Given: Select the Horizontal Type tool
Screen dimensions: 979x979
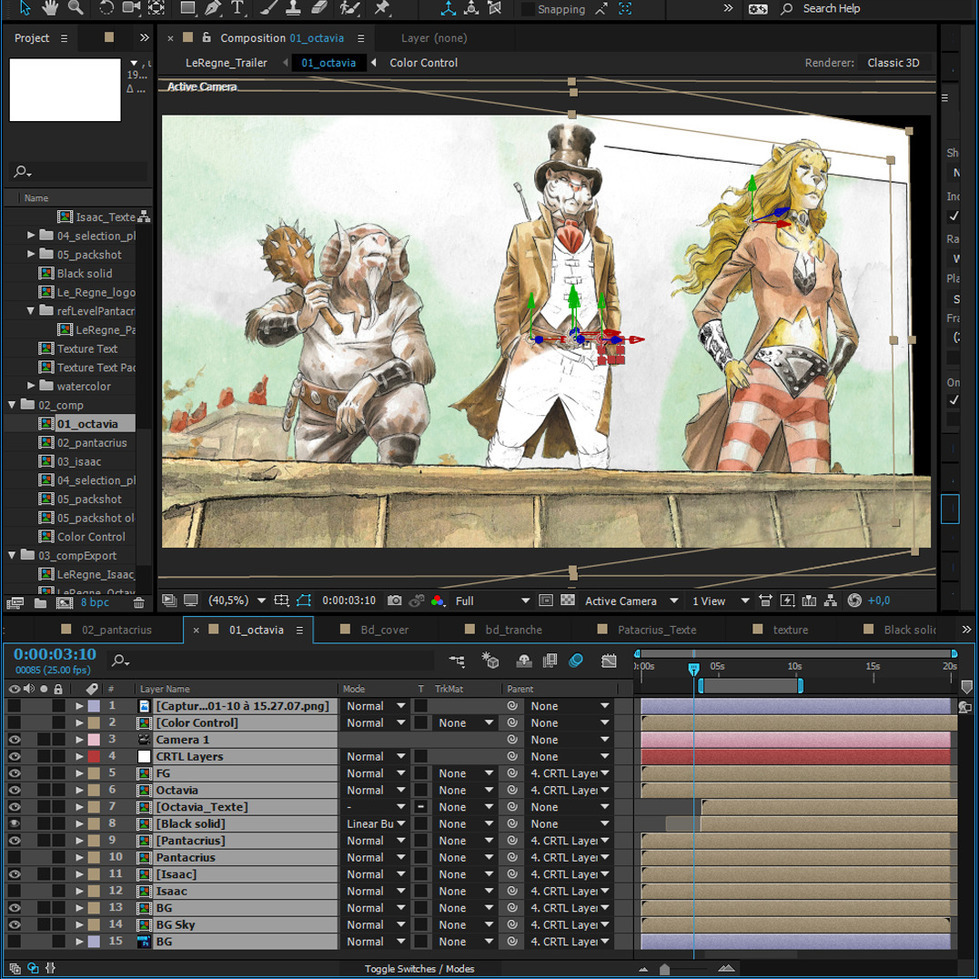Looking at the screenshot, I should click(x=237, y=8).
